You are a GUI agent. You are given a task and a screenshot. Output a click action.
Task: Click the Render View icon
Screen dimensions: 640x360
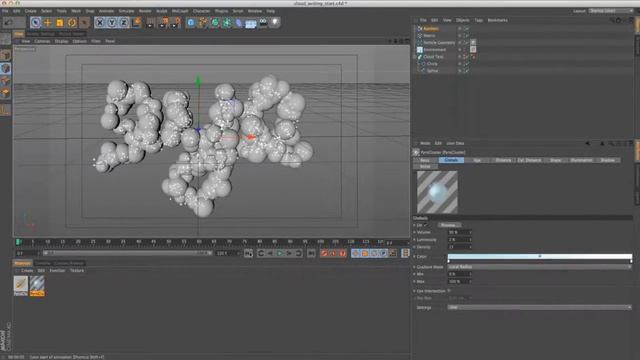(151, 22)
